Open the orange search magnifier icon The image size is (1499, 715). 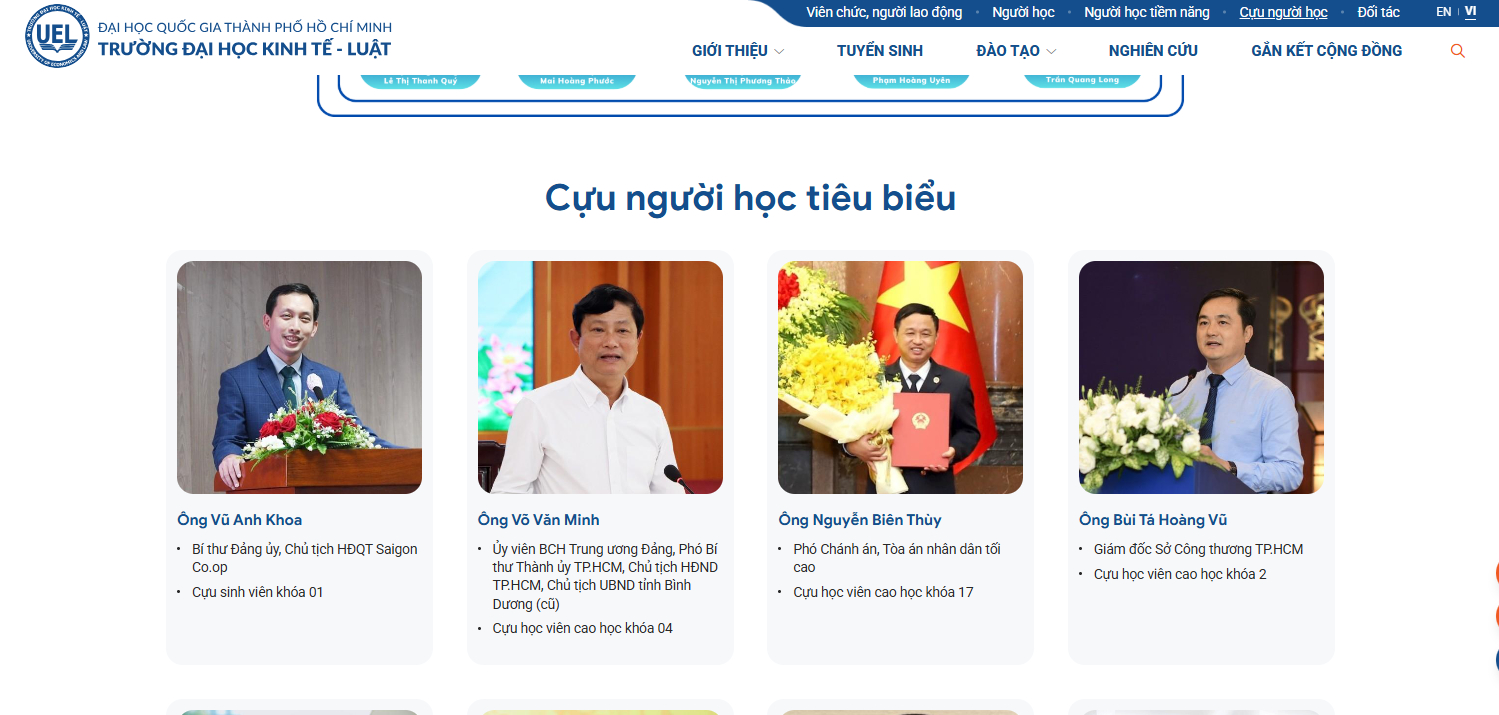click(1457, 51)
